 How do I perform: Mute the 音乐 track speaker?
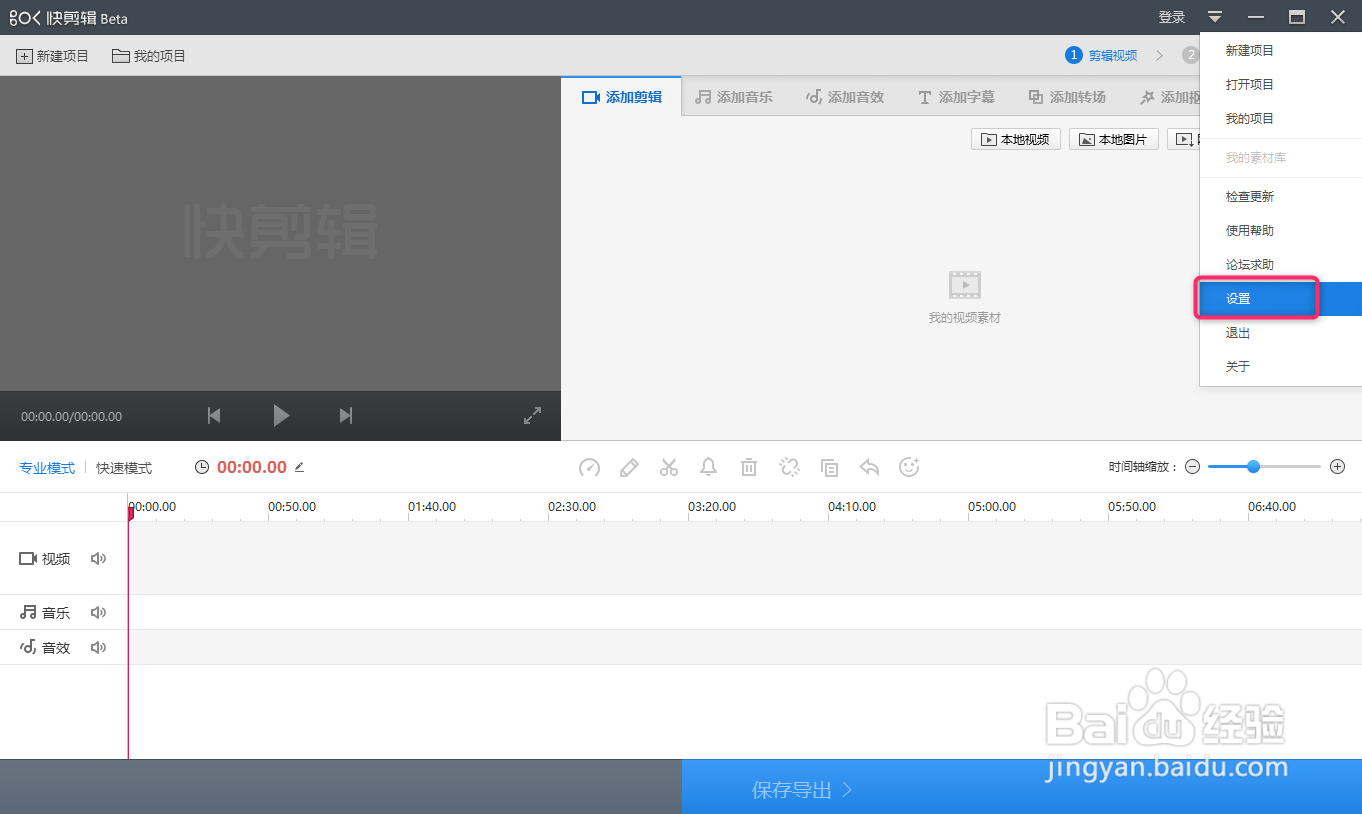click(x=98, y=613)
